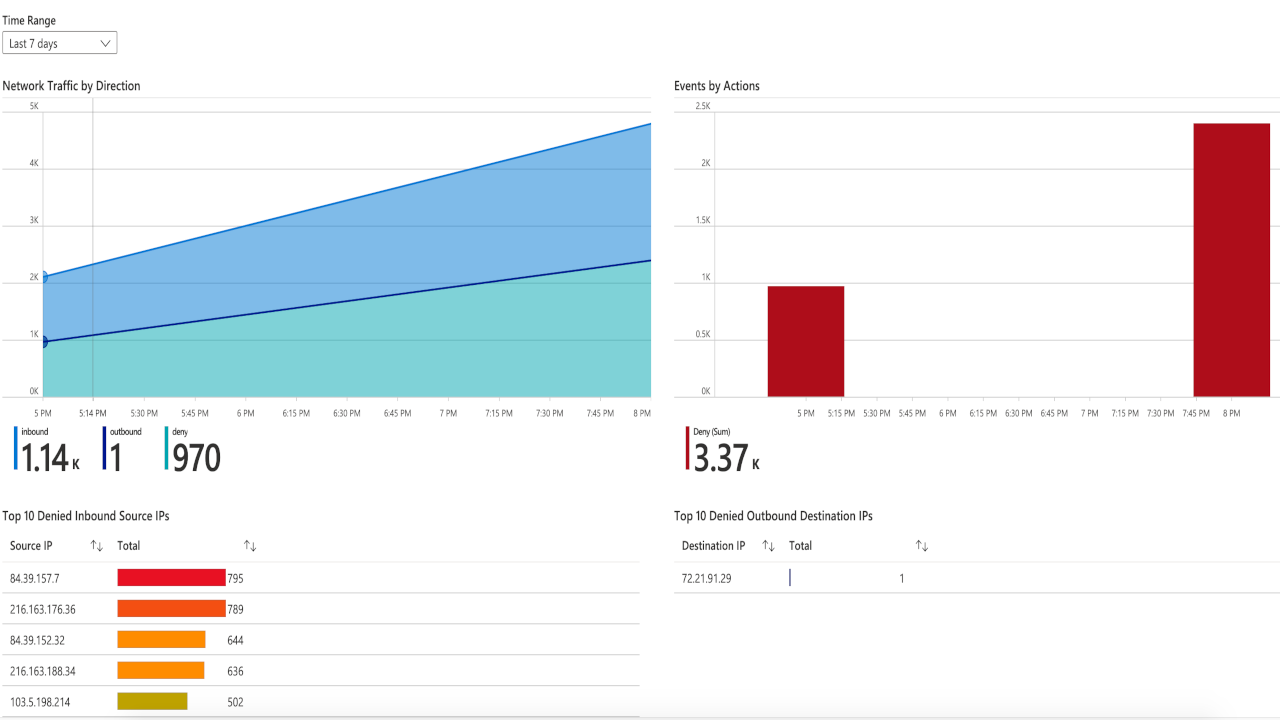Select source IP 216.163.176.36
The image size is (1280, 720).
point(43,609)
